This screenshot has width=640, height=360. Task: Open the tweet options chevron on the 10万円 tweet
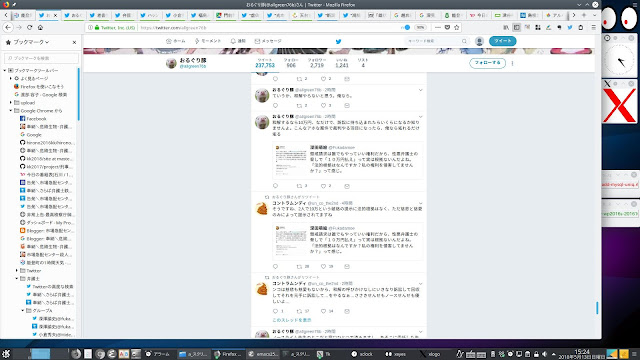[x=420, y=117]
